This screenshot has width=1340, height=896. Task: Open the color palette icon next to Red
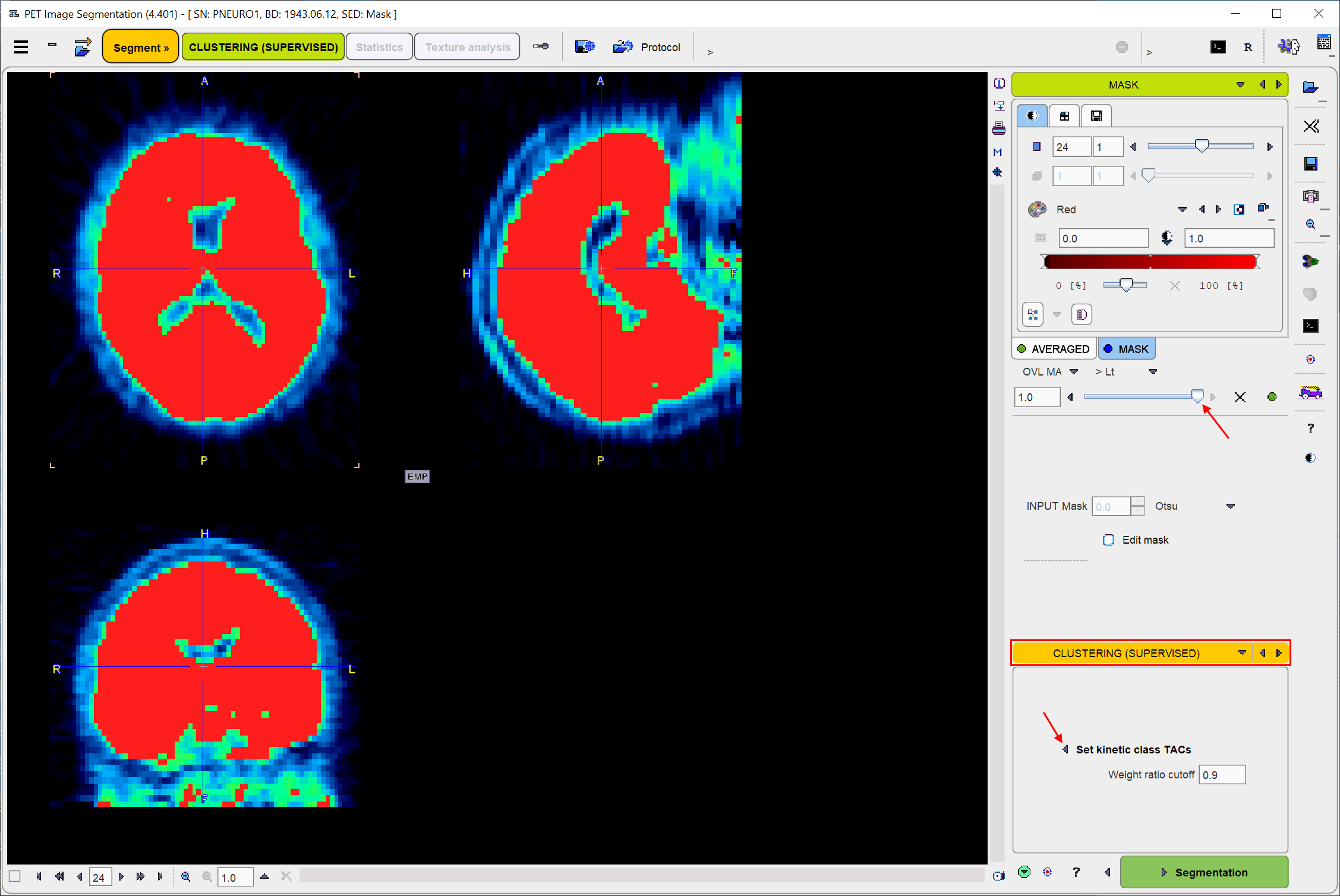(1037, 209)
